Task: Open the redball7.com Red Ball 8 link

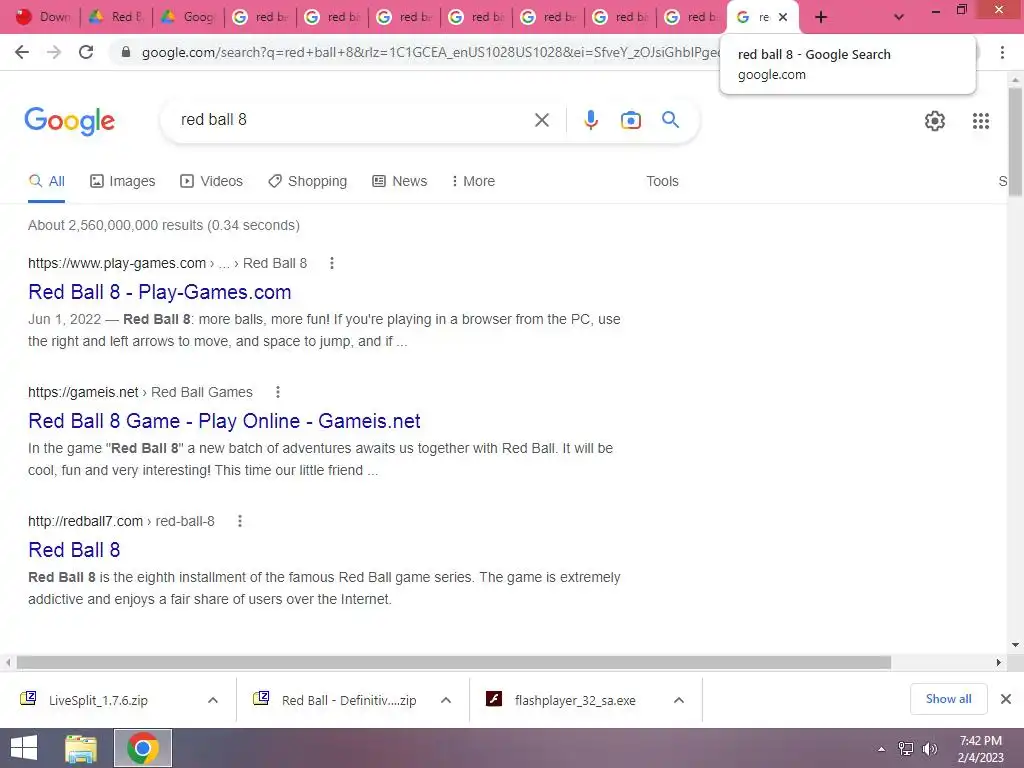Action: pos(74,550)
